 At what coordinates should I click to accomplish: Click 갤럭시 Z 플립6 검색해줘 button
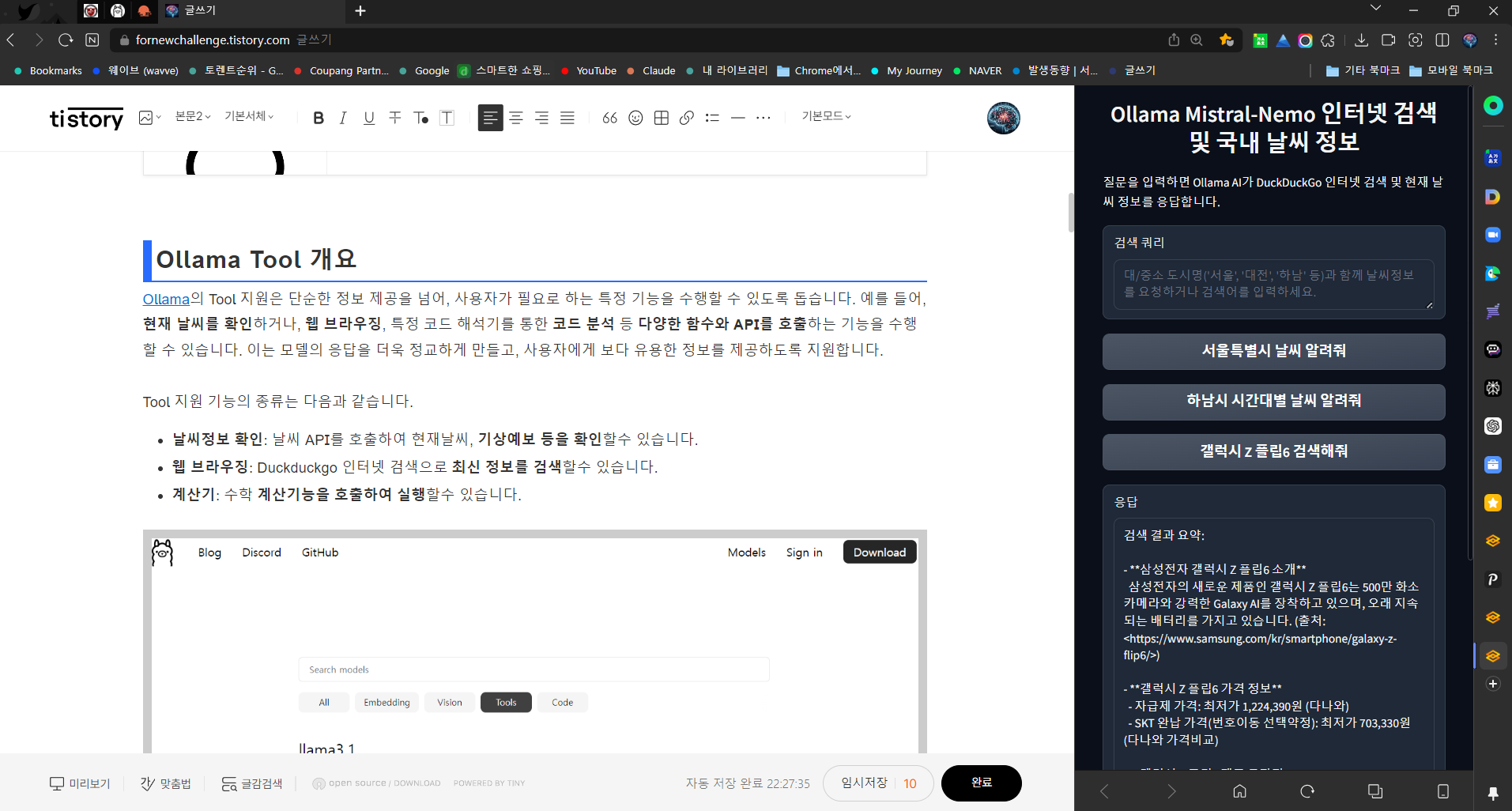point(1274,452)
